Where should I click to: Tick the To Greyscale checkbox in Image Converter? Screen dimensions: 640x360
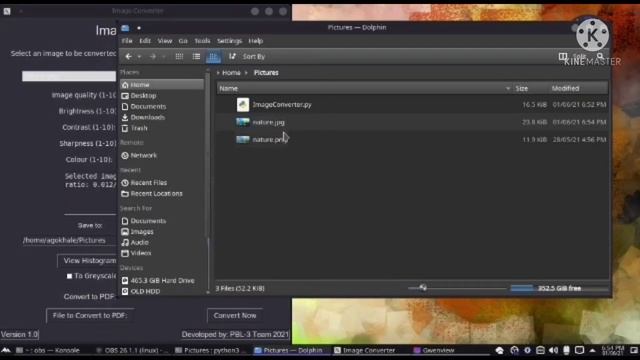coord(69,276)
